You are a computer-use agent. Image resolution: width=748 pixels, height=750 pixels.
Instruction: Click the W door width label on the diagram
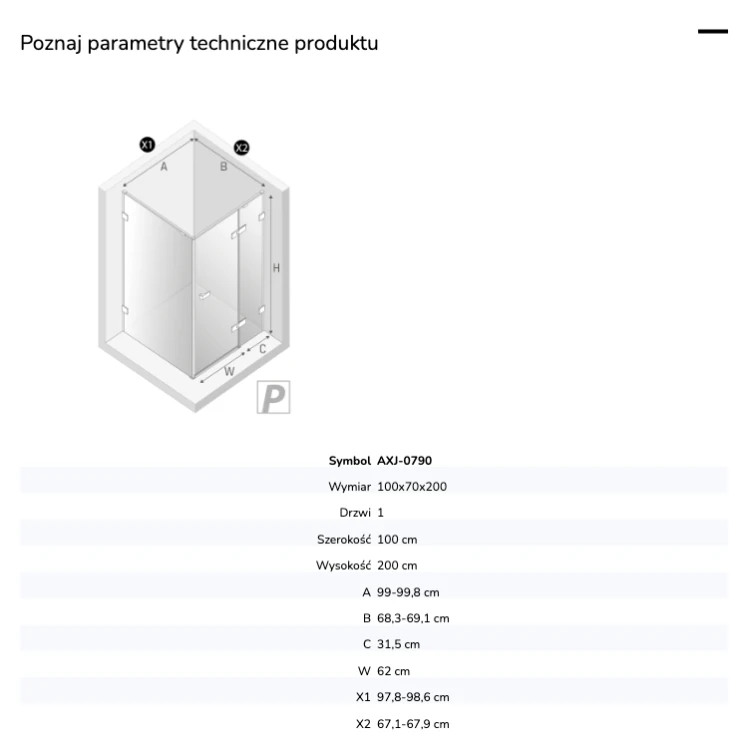click(229, 371)
